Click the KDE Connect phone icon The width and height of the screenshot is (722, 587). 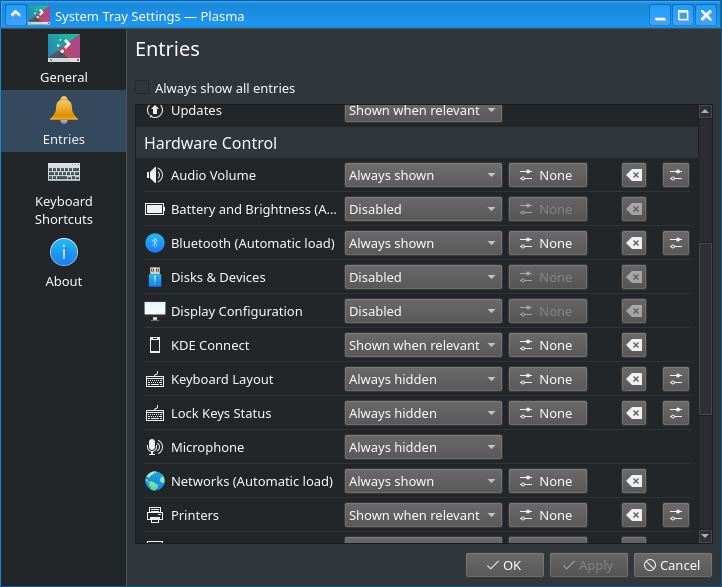(155, 345)
